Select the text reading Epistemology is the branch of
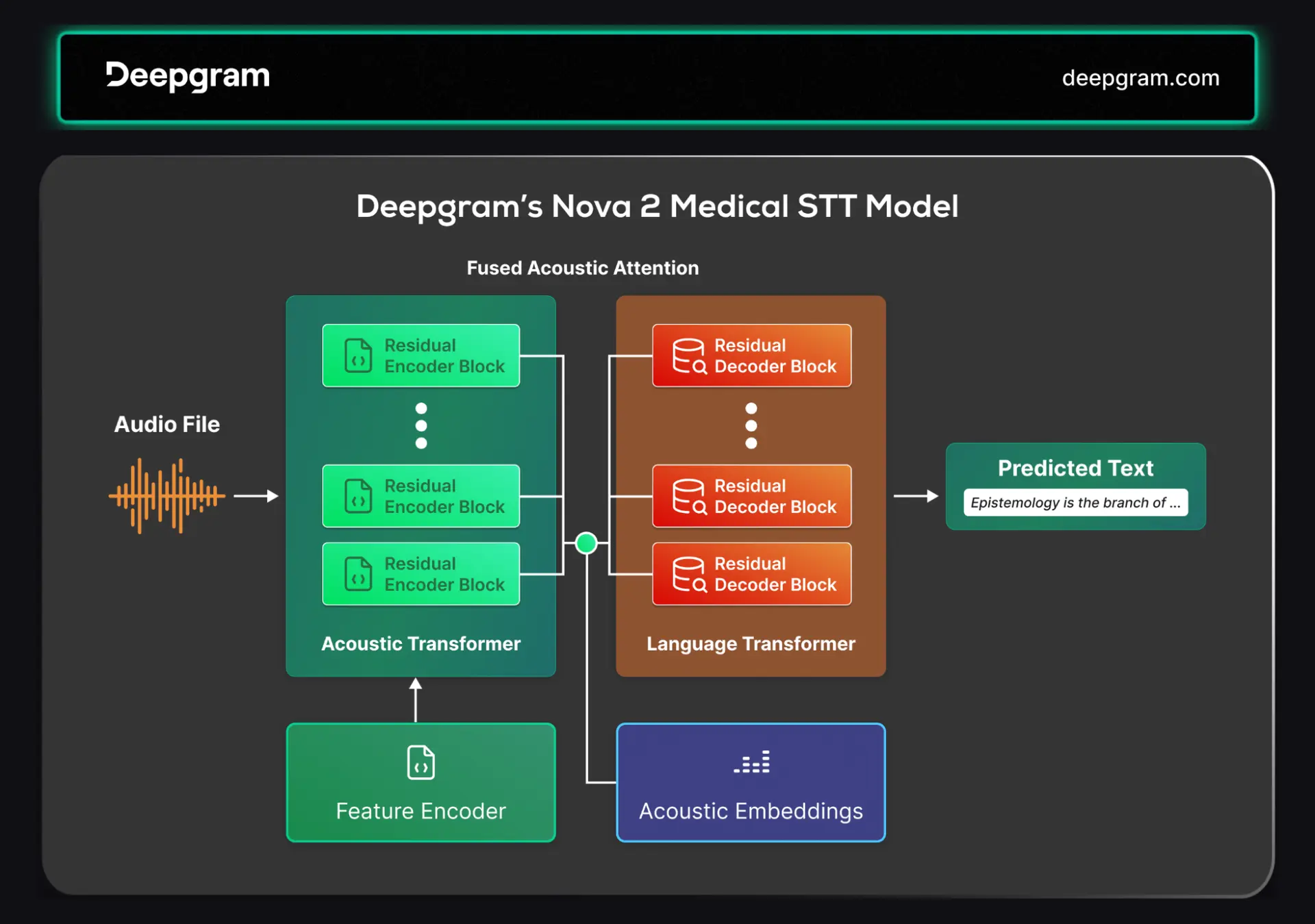Screen dimensions: 1315x924 1075,502
